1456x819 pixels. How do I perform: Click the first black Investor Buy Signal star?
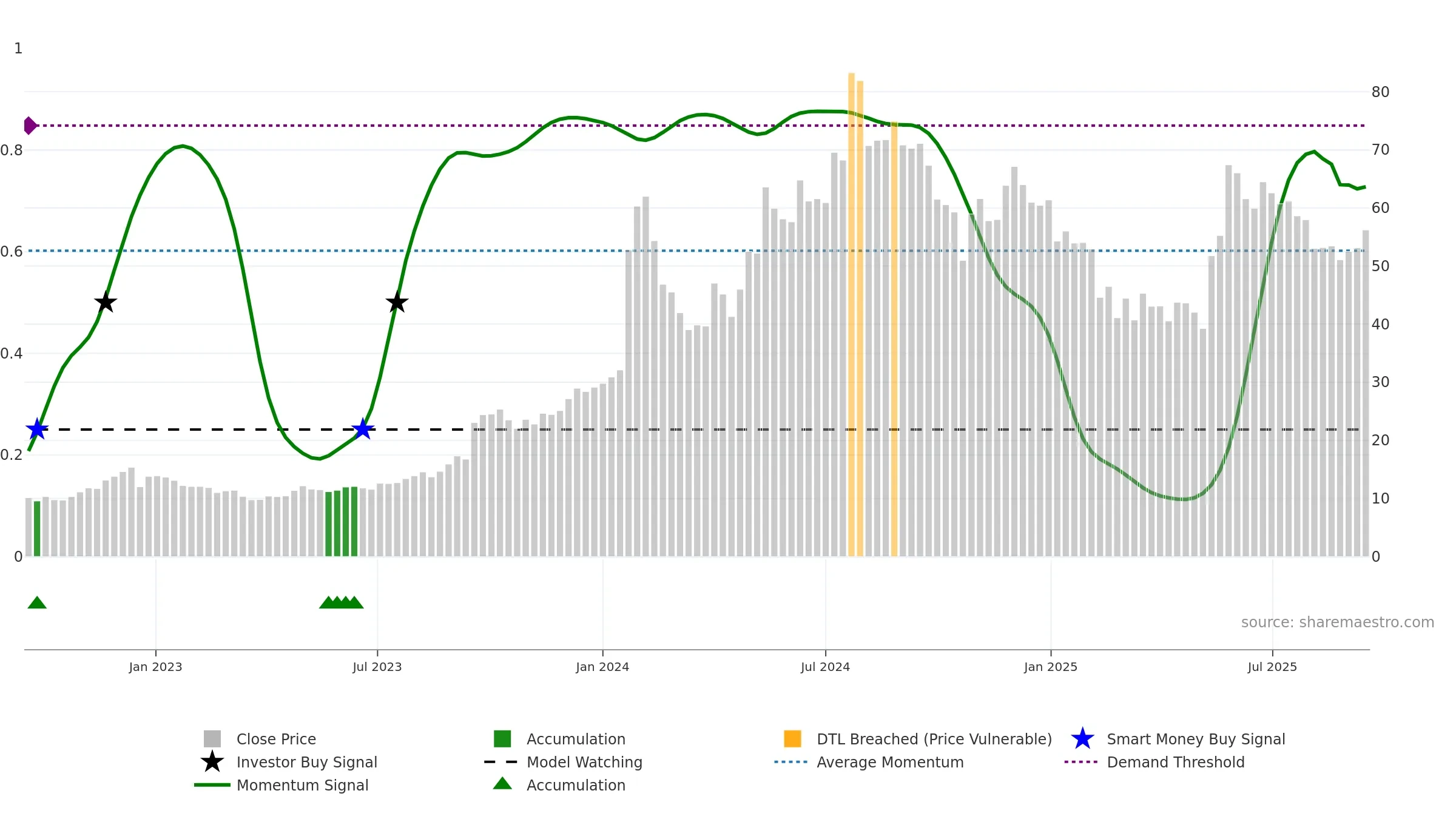(x=106, y=302)
